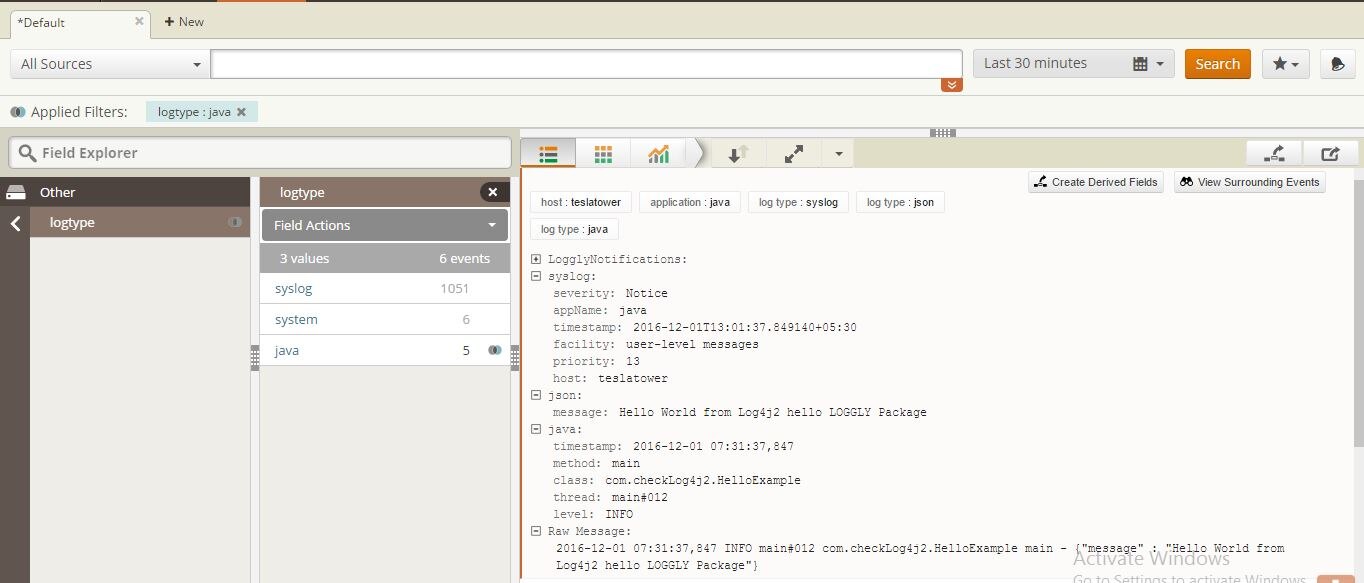Viewport: 1364px width, 583px height.
Task: Open the star saved searches dropdown
Action: pos(1285,64)
